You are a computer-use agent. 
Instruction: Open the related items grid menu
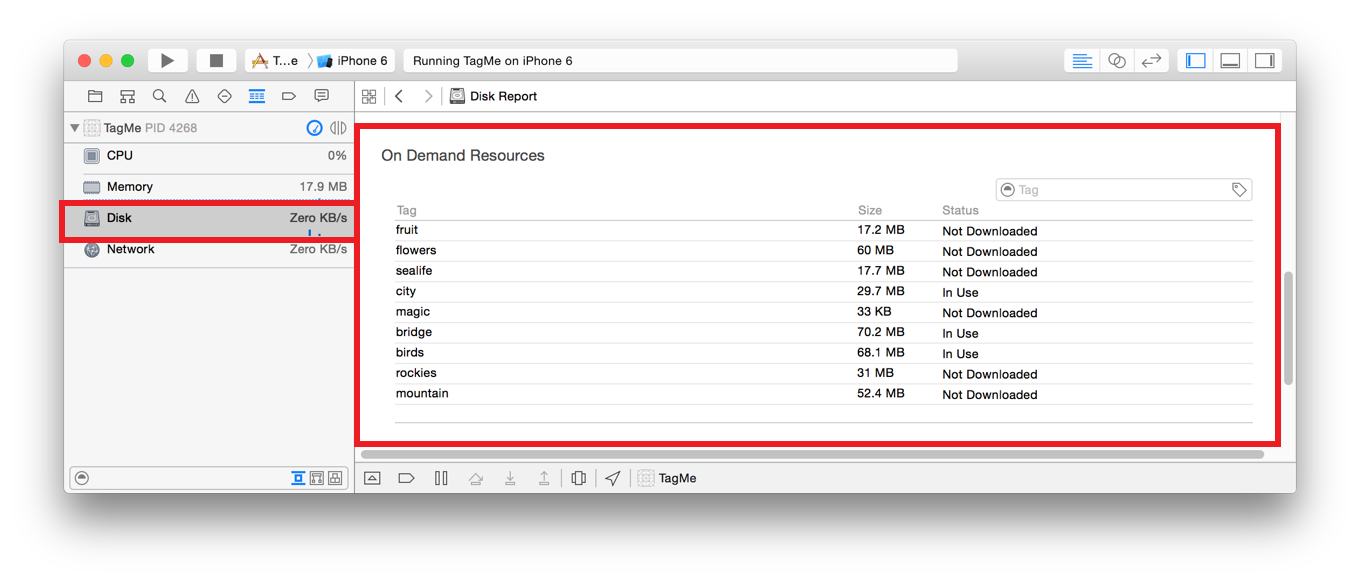(369, 96)
